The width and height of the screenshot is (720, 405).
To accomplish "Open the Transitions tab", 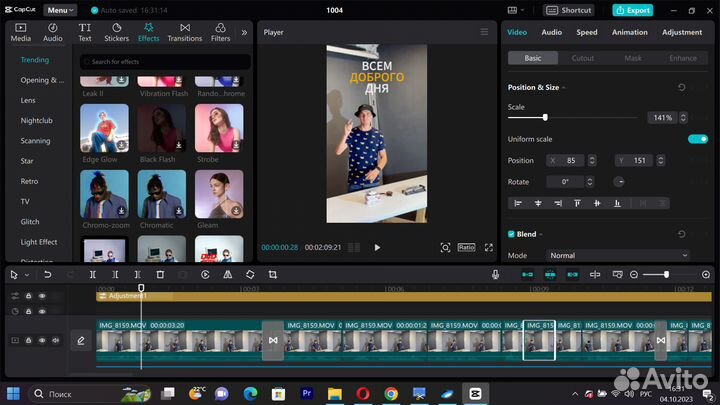I will (x=185, y=33).
